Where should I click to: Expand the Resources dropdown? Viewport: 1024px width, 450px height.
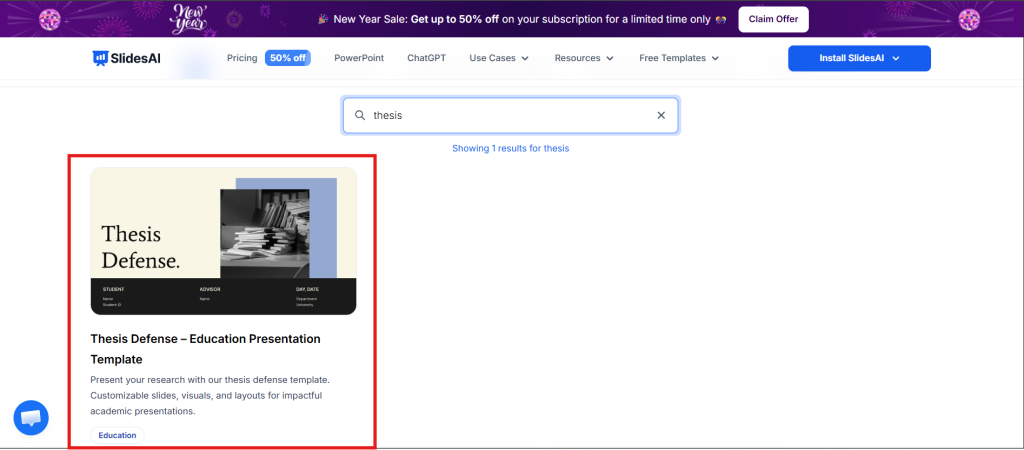pos(584,58)
